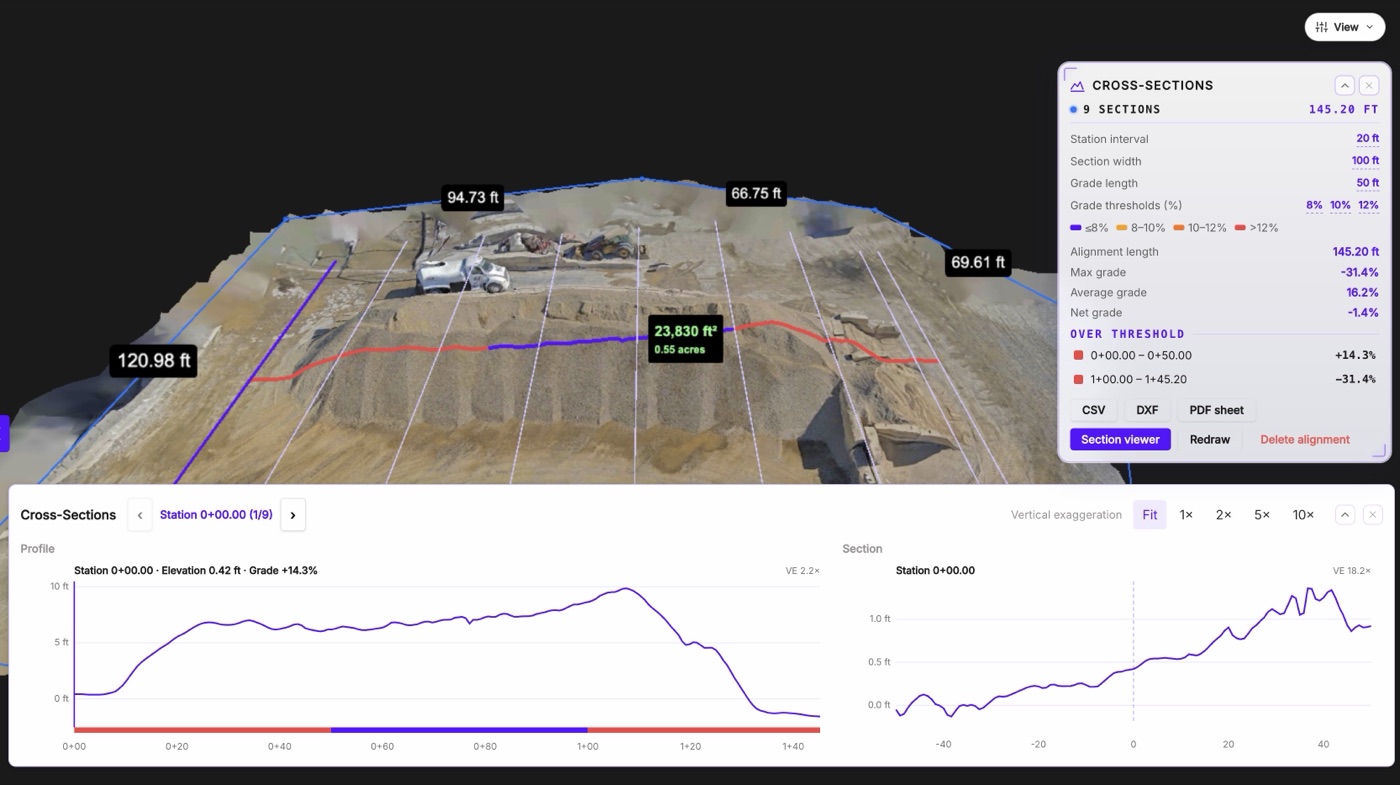Viewport: 1400px width, 785px height.
Task: Set vertical exaggeration to 2×
Action: pos(1223,515)
